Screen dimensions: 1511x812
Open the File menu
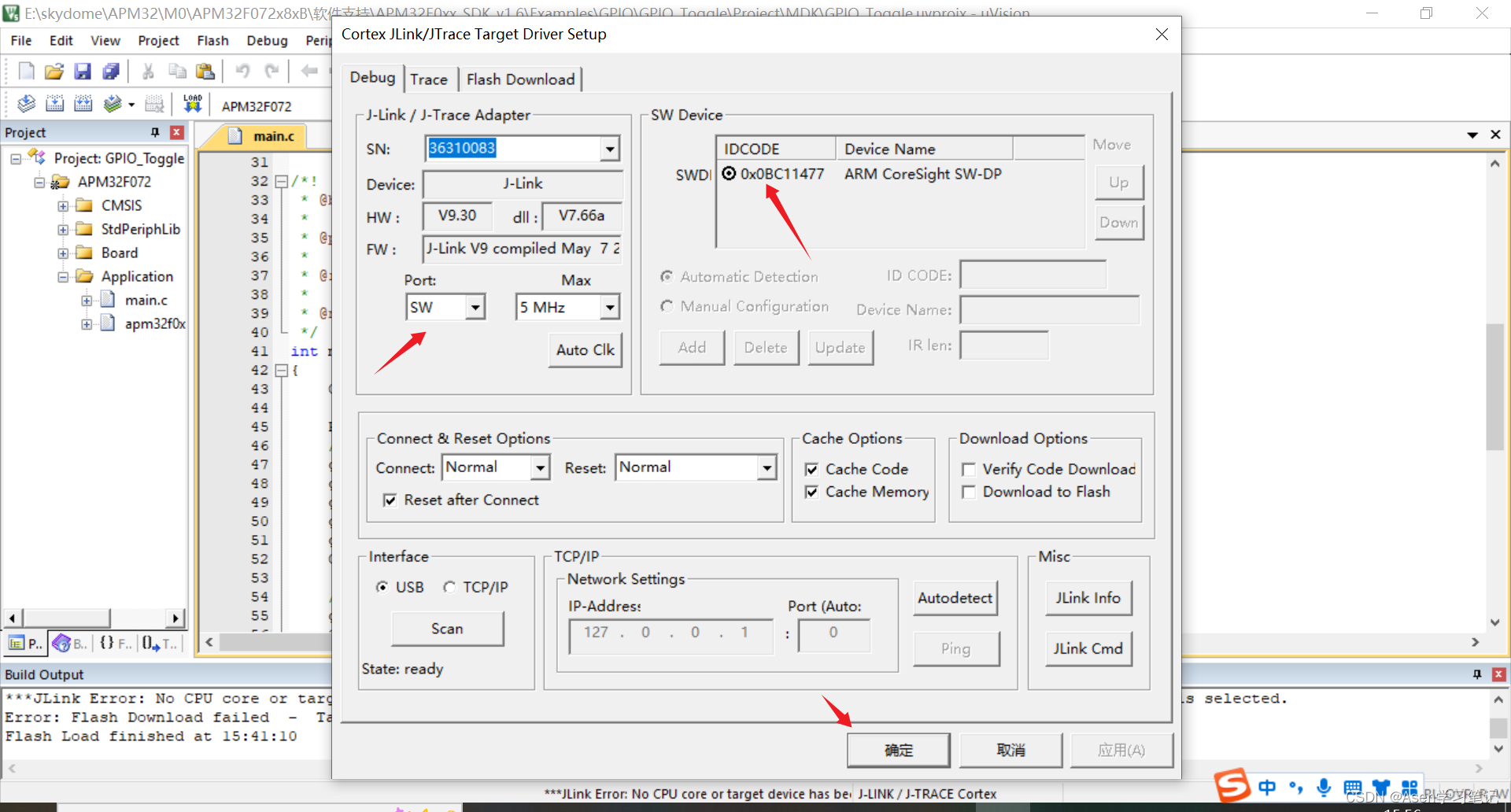[x=21, y=40]
